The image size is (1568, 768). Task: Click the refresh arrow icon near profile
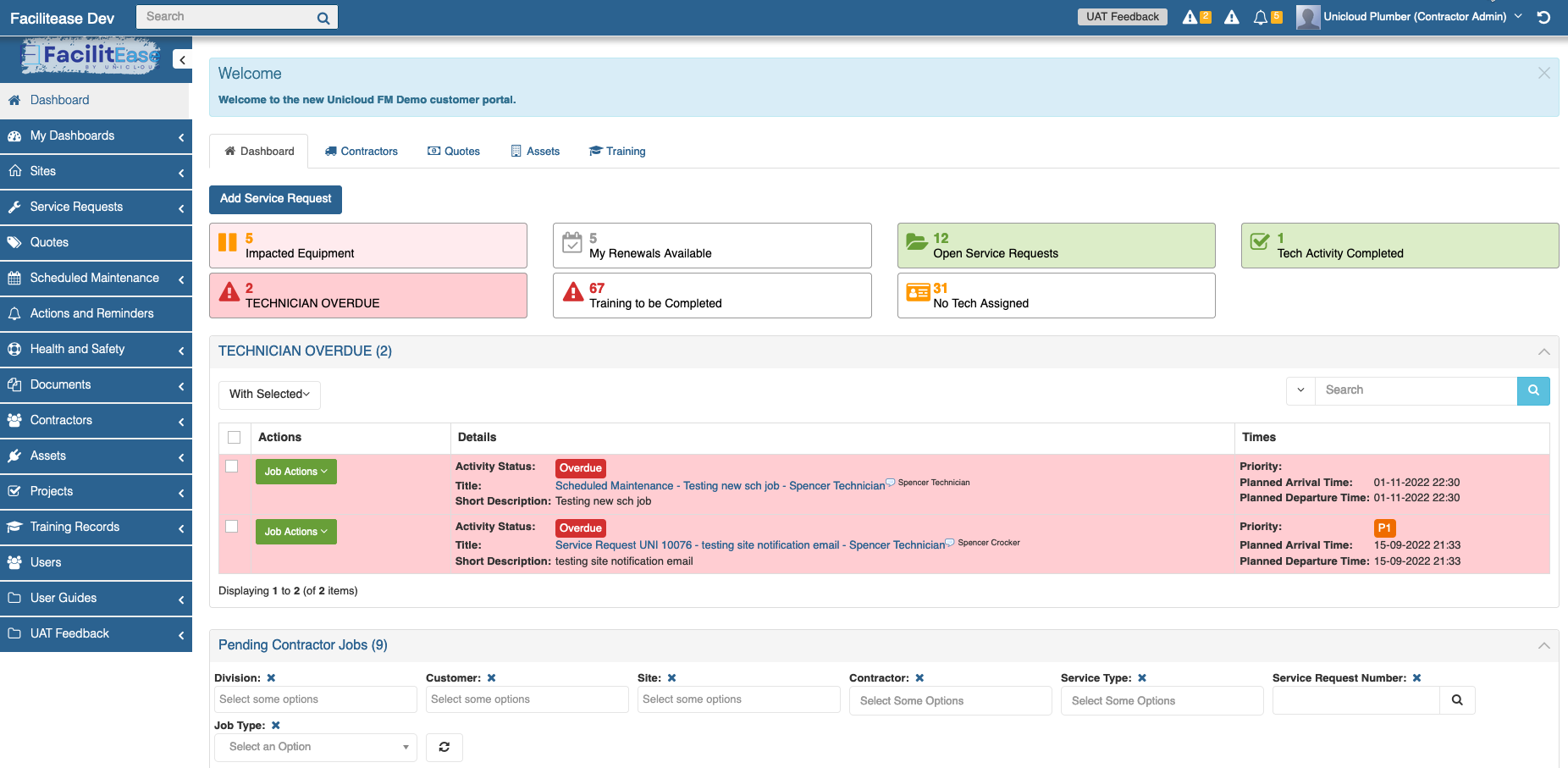tap(1543, 16)
